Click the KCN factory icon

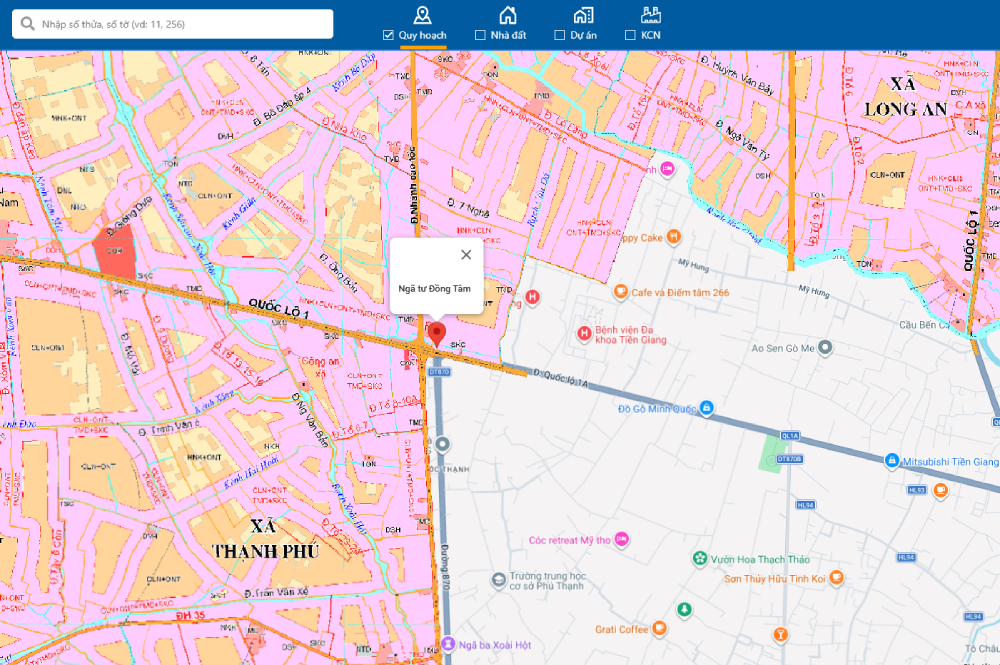point(651,15)
